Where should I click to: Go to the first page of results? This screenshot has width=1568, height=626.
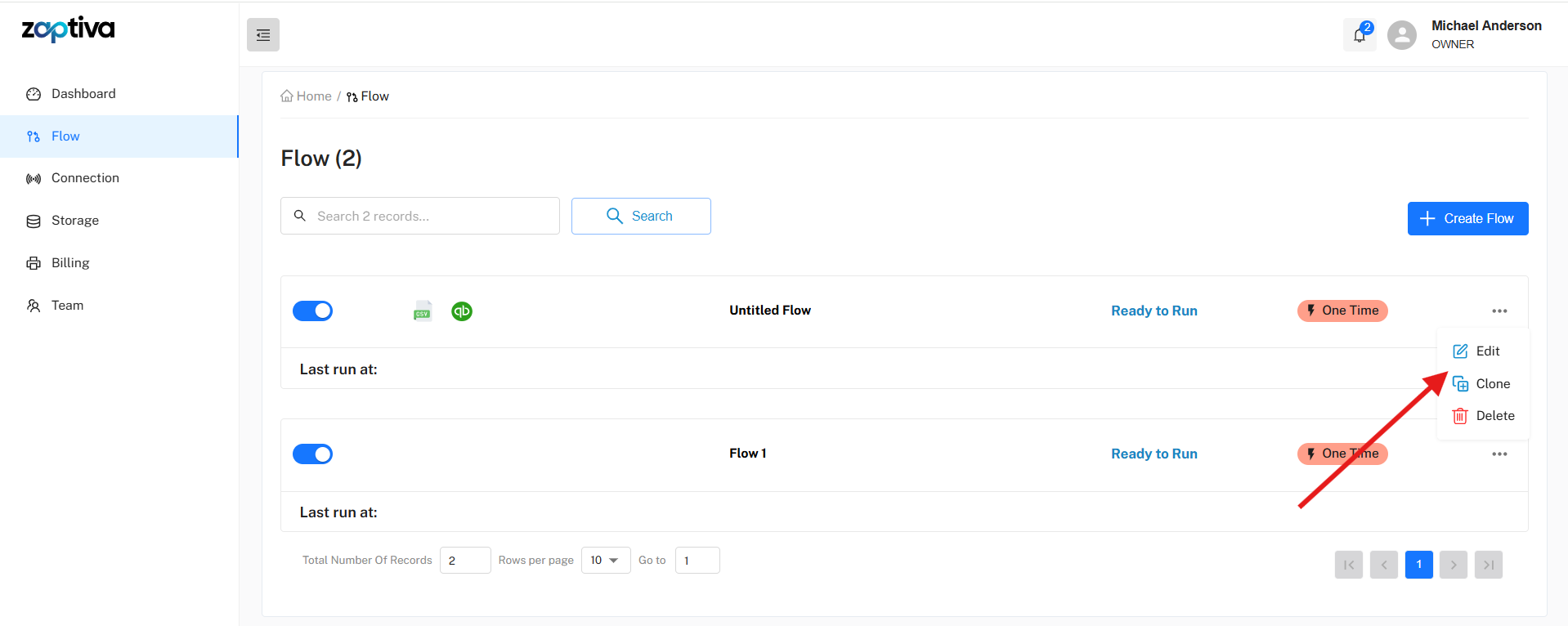click(1348, 565)
